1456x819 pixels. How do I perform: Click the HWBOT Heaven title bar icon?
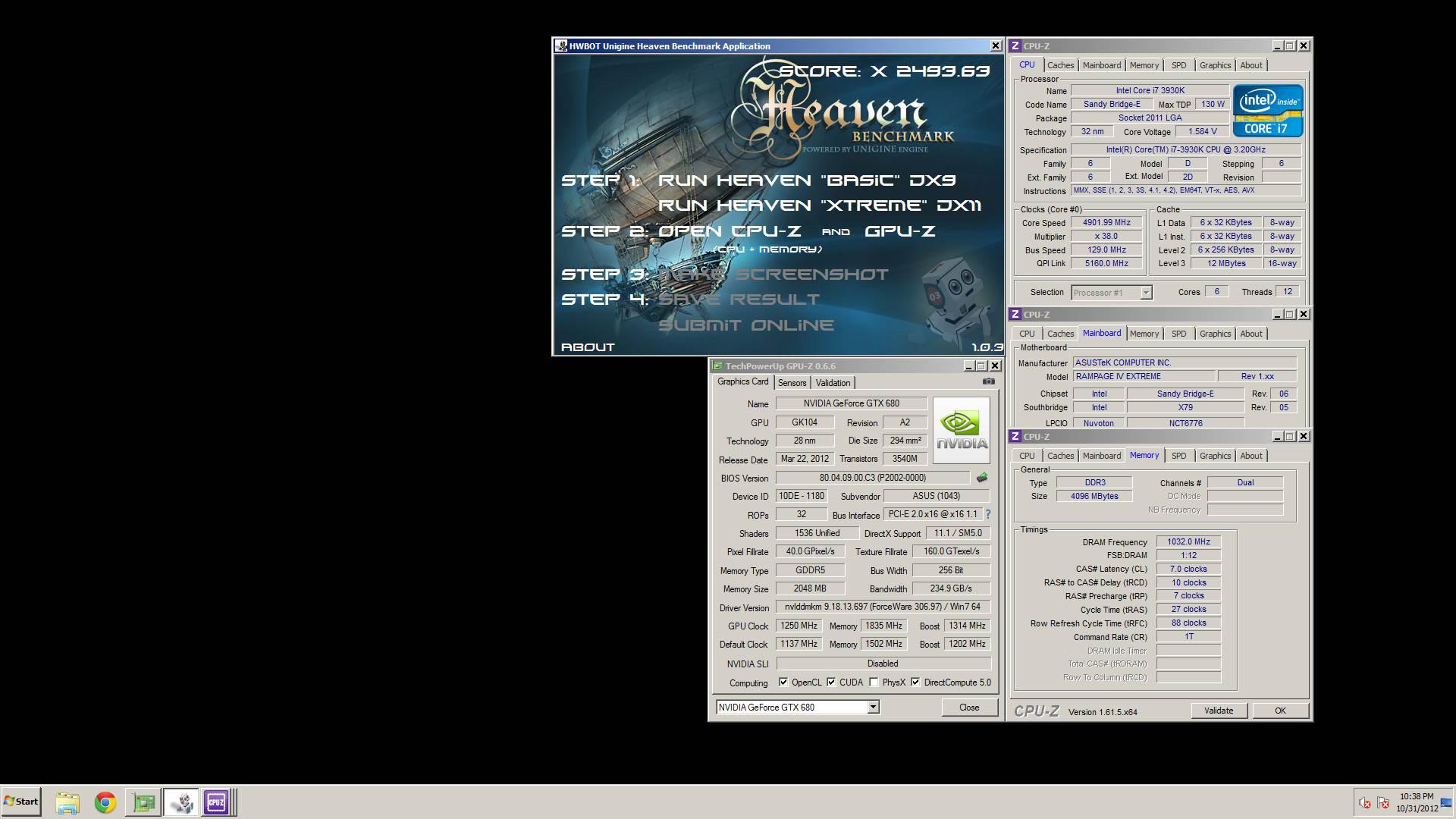point(561,46)
